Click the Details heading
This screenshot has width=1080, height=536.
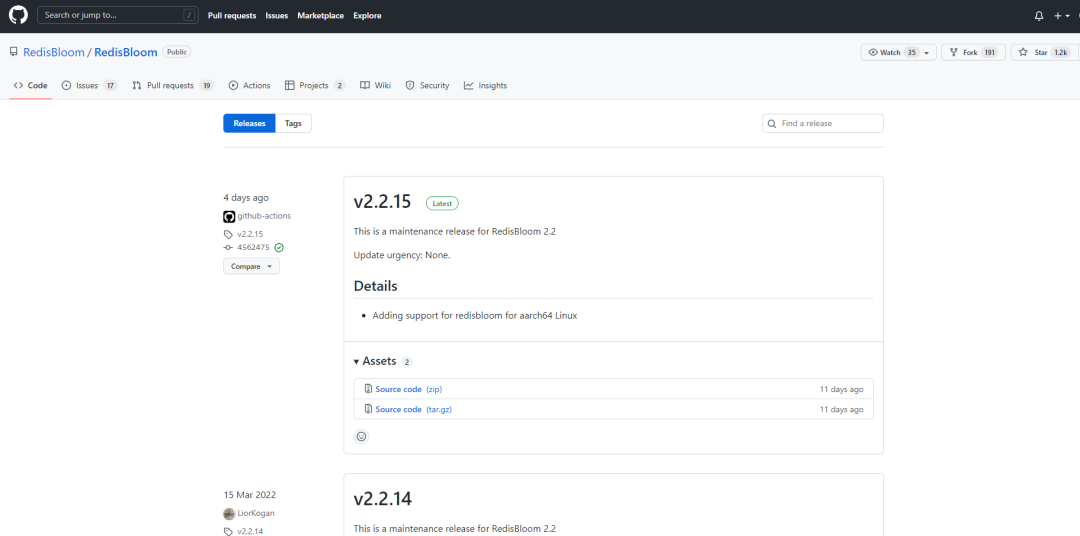[375, 286]
